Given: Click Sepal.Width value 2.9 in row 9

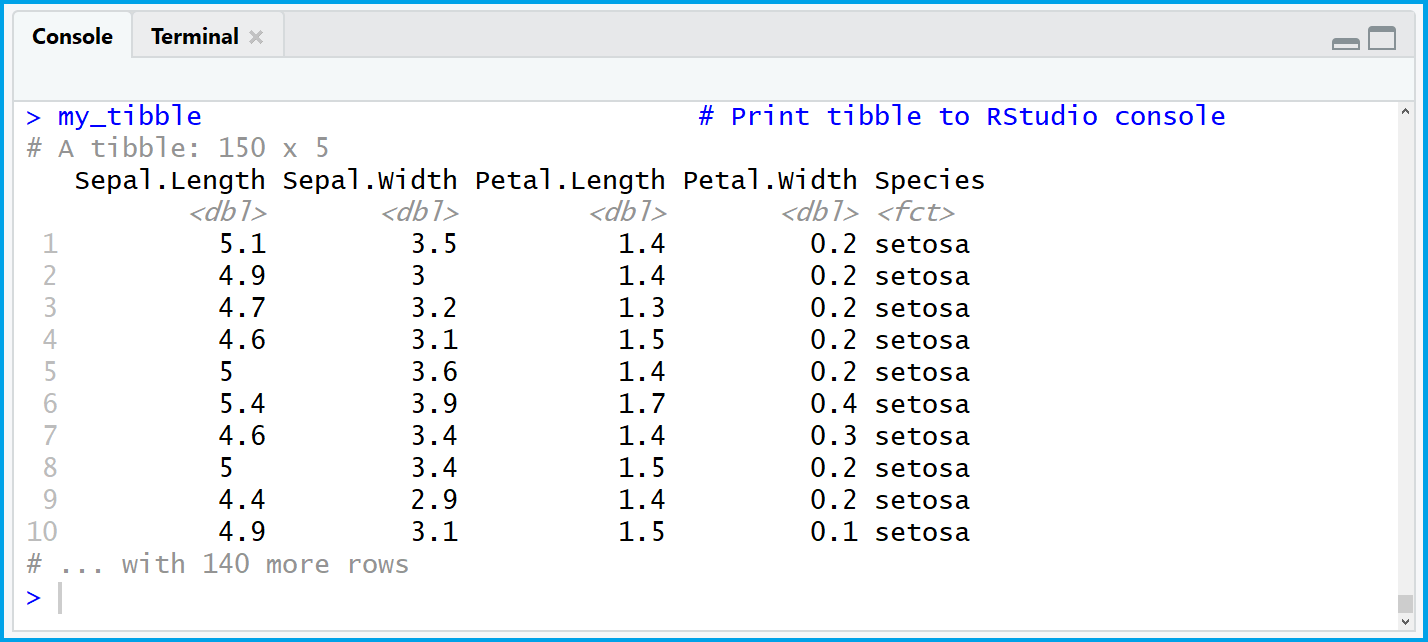Looking at the screenshot, I should [x=434, y=500].
